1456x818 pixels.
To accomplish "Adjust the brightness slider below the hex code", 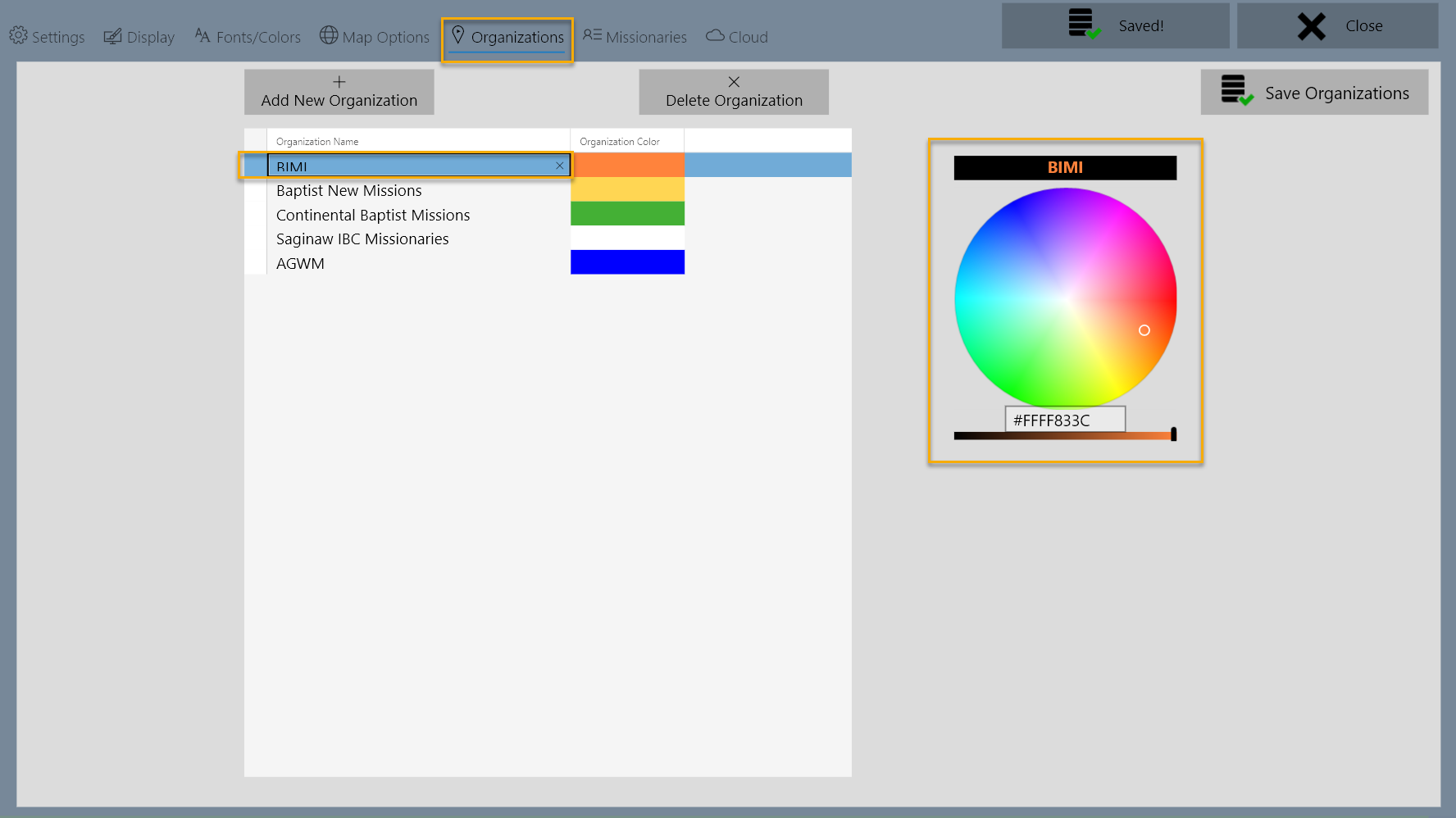I will (1064, 434).
